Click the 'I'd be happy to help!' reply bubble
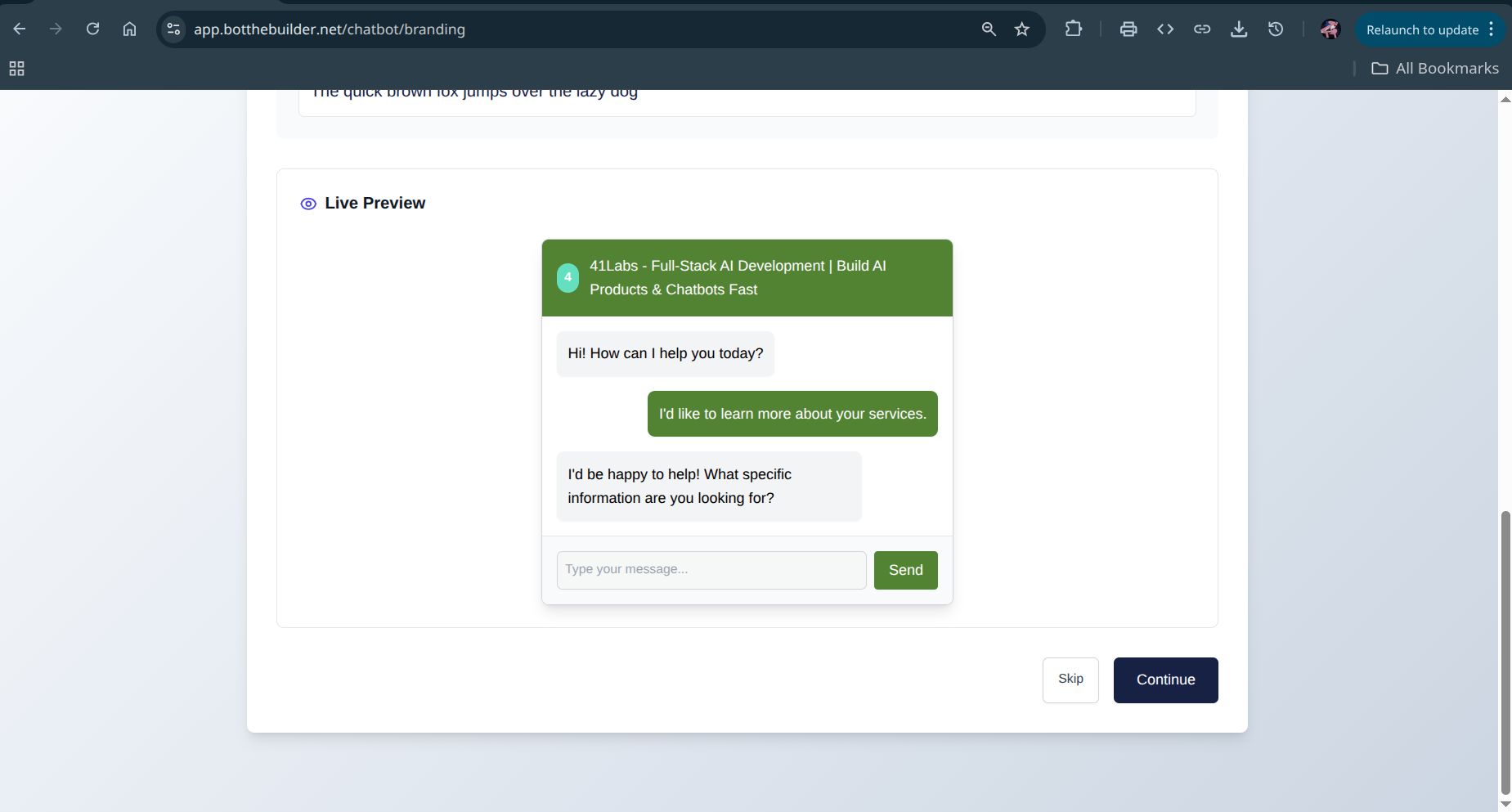The image size is (1512, 812). coord(709,487)
